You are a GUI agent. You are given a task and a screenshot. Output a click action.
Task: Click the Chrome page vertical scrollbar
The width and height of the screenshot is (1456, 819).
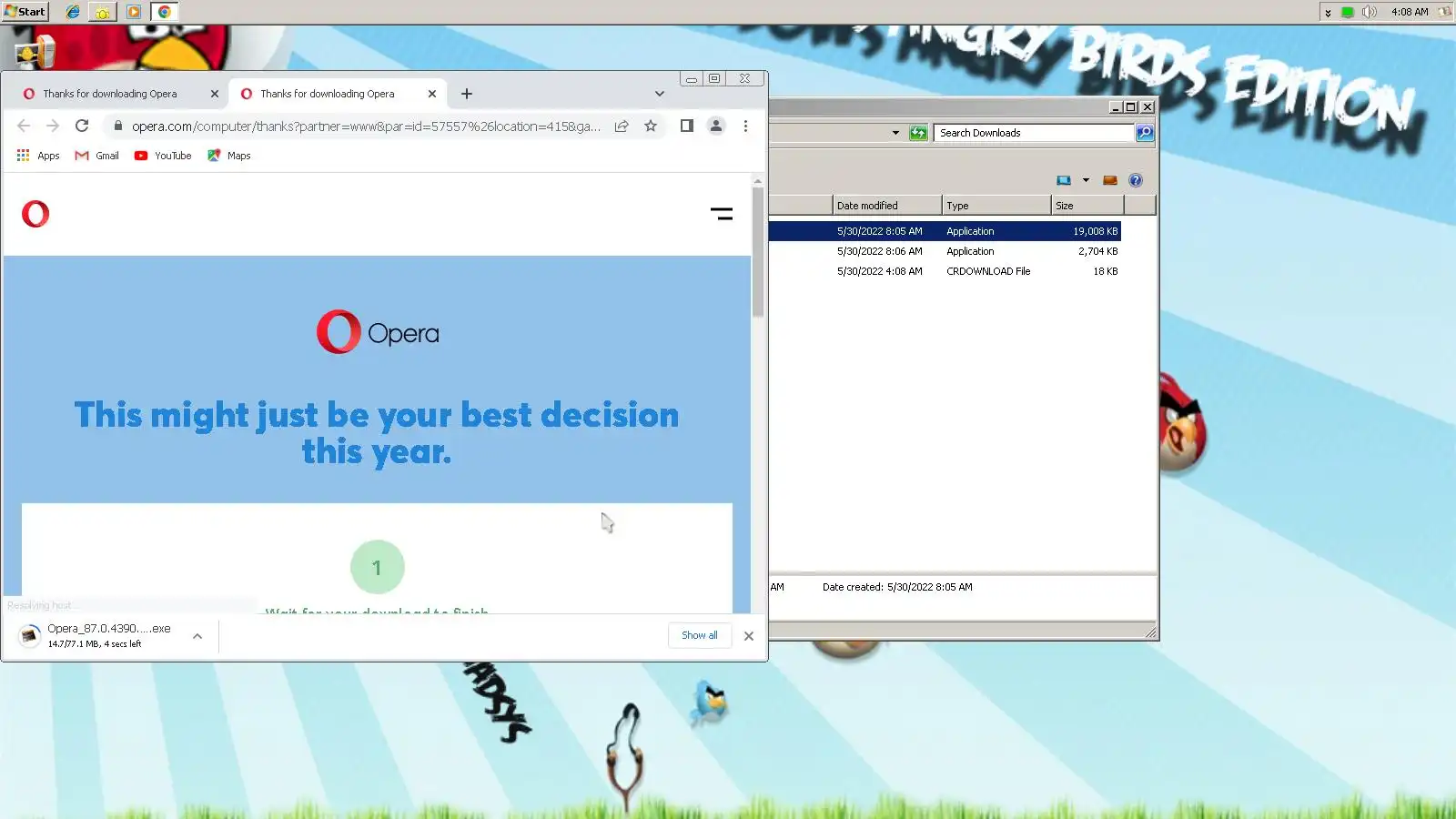[758, 252]
